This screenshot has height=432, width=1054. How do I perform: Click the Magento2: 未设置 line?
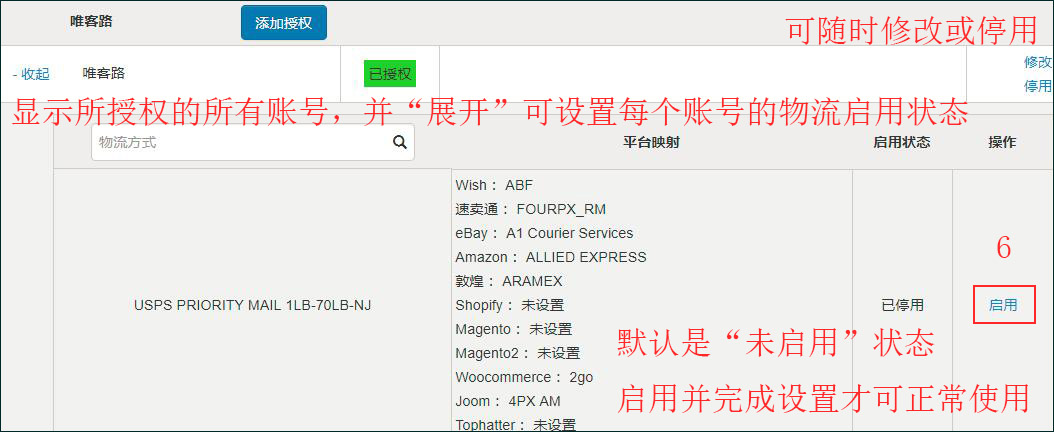[518, 353]
